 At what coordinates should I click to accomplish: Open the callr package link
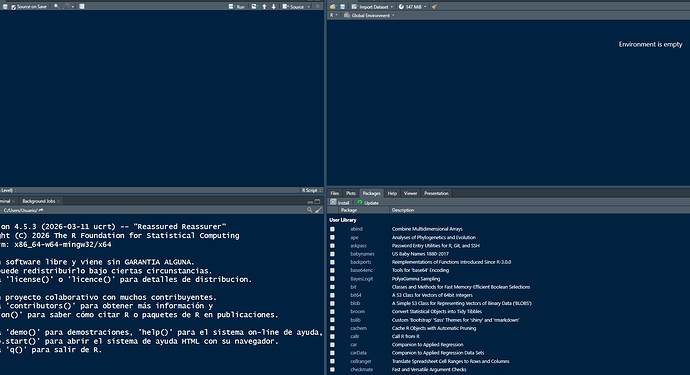[x=355, y=336]
